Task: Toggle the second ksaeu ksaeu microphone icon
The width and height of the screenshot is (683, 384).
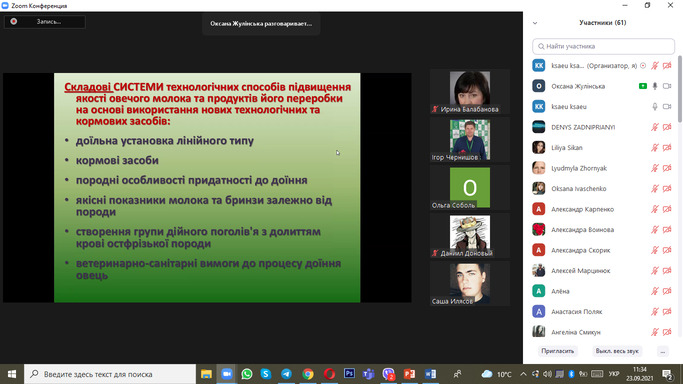Action: 655,107
